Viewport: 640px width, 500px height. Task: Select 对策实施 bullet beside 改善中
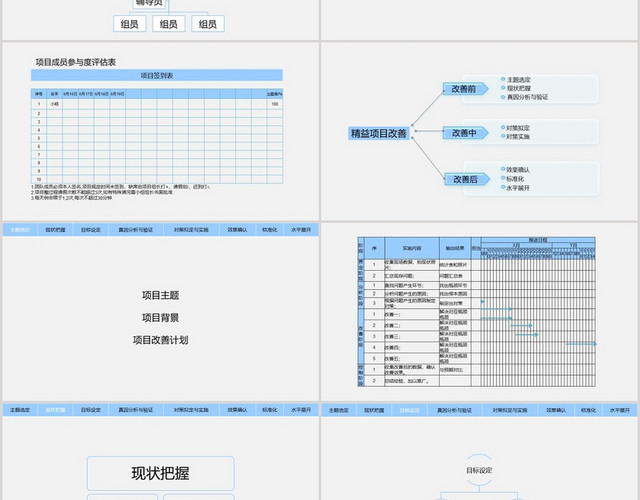point(518,136)
